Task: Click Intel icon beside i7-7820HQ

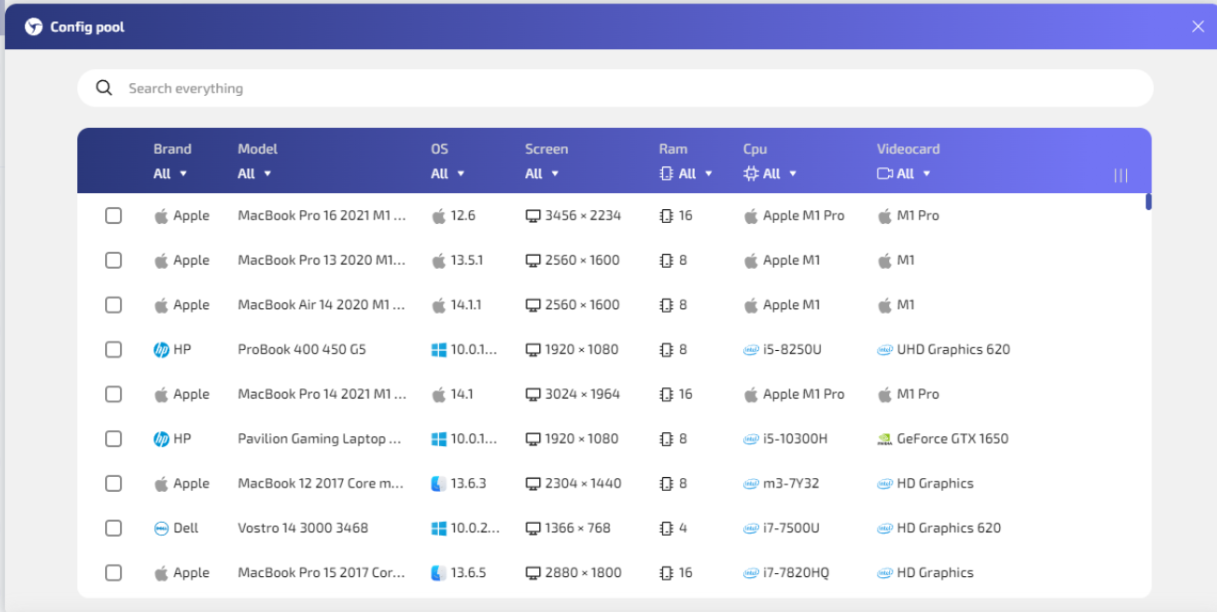Action: click(751, 573)
